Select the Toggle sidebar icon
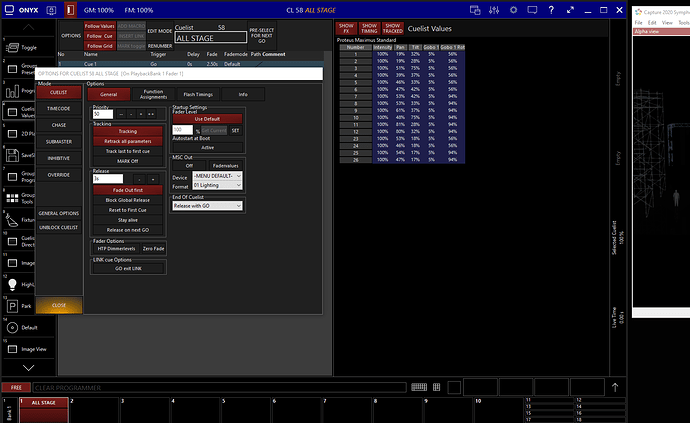 pyautogui.click(x=12, y=47)
